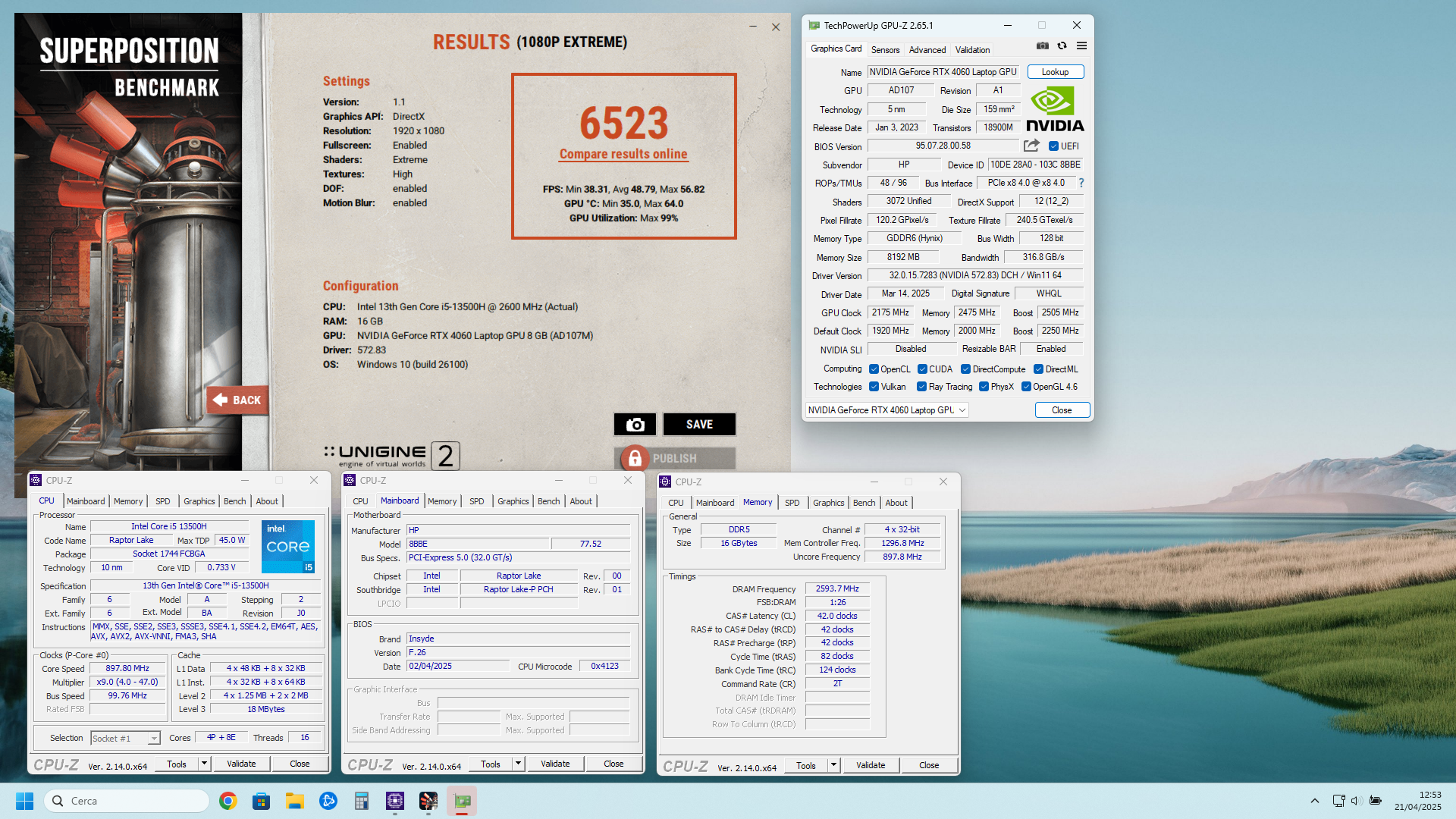This screenshot has height=819, width=1456.
Task: Share BIOS via the export arrow icon
Action: click(1031, 146)
